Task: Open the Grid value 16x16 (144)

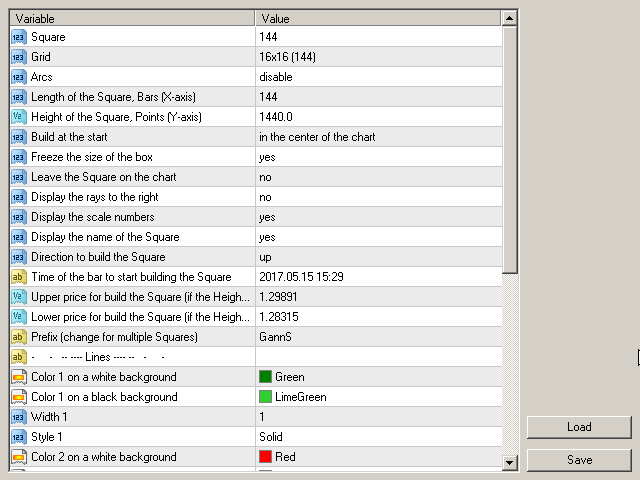Action: [x=379, y=57]
